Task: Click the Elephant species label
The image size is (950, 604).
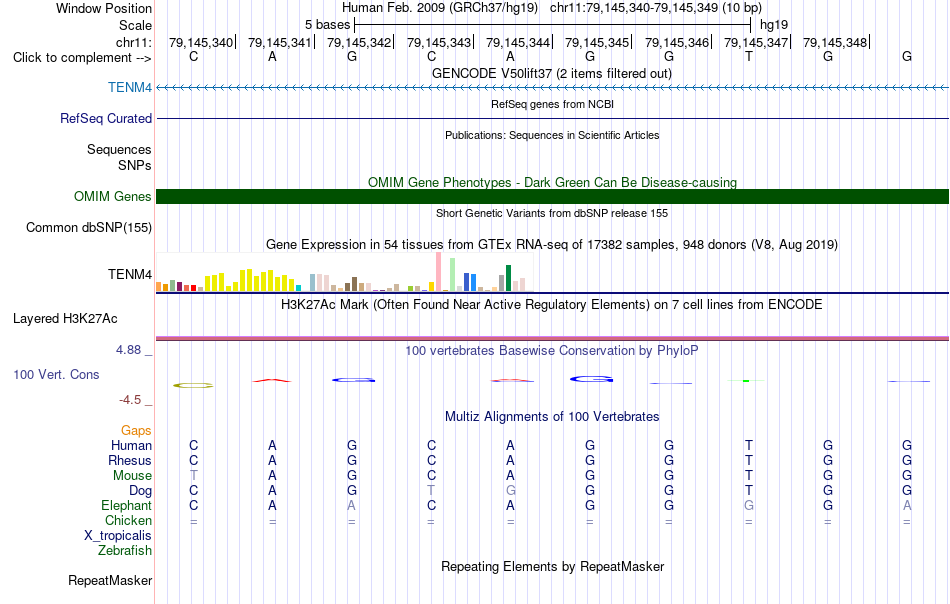Action: [x=126, y=506]
